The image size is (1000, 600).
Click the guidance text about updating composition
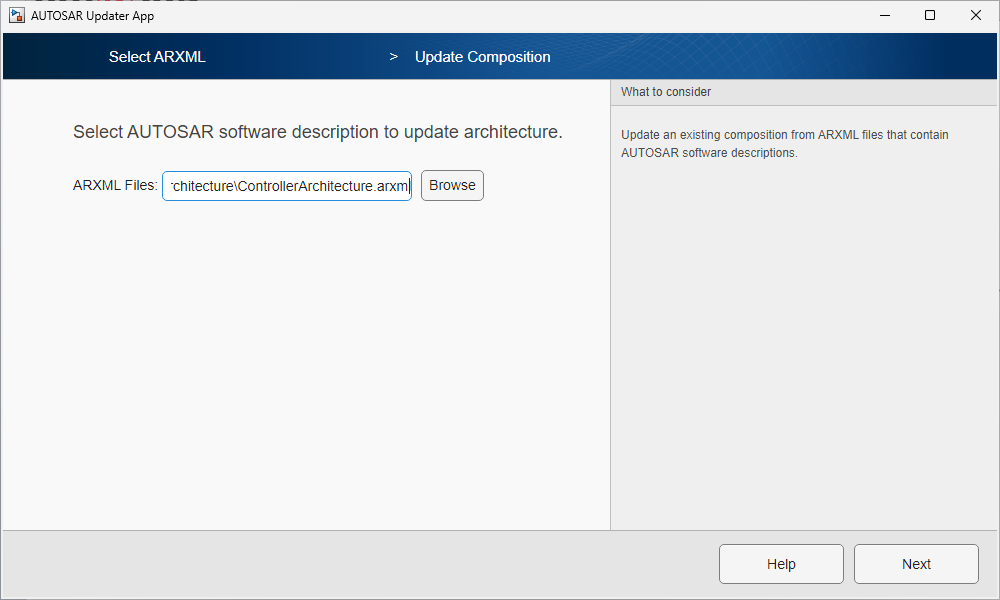(x=784, y=144)
